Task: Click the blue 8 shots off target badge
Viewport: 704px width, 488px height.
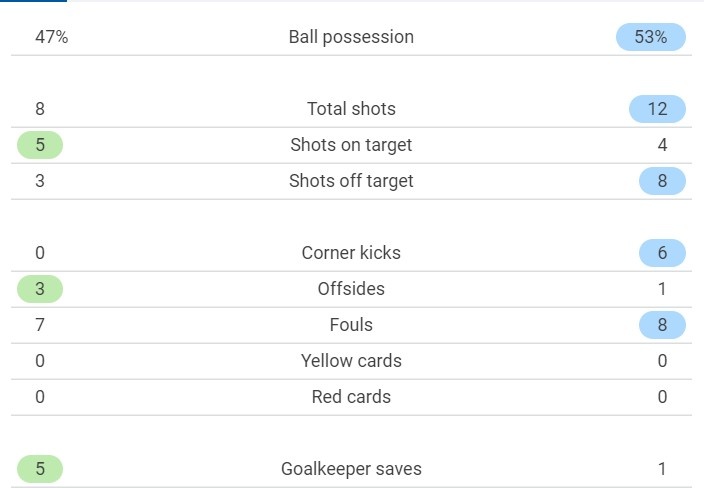Action: (662, 181)
